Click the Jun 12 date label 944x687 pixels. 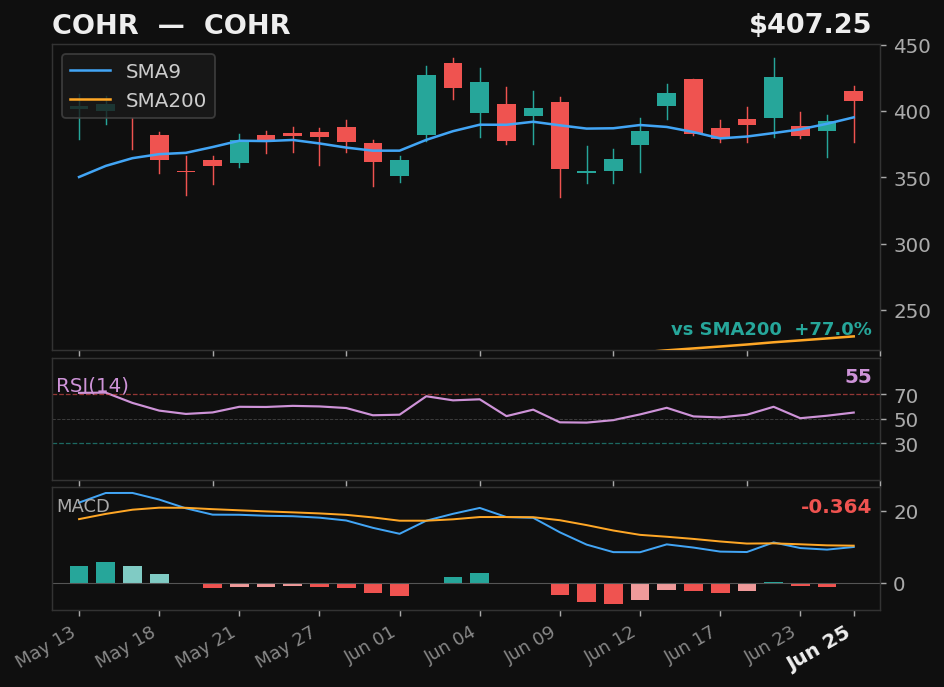[610, 645]
